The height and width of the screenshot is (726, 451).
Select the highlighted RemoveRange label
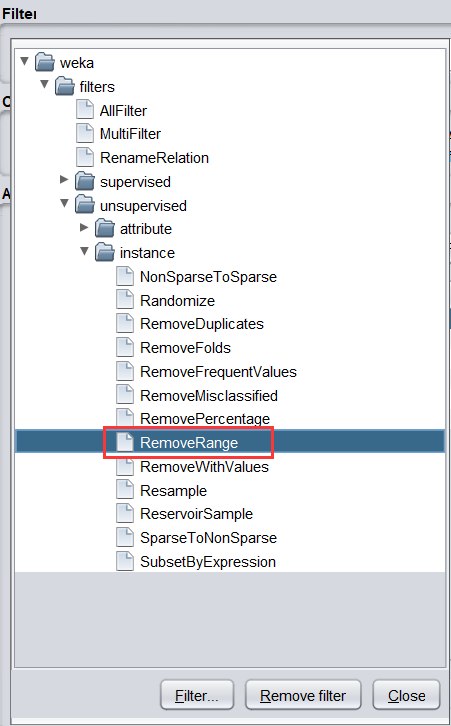click(189, 443)
